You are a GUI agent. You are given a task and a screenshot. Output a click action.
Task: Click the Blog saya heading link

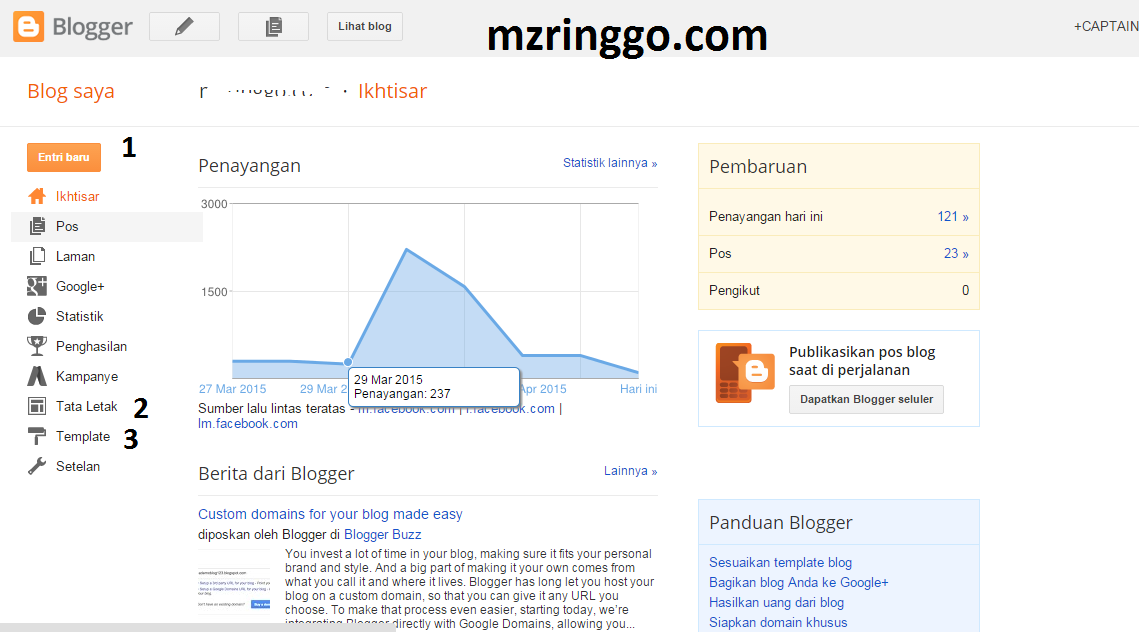pyautogui.click(x=70, y=92)
